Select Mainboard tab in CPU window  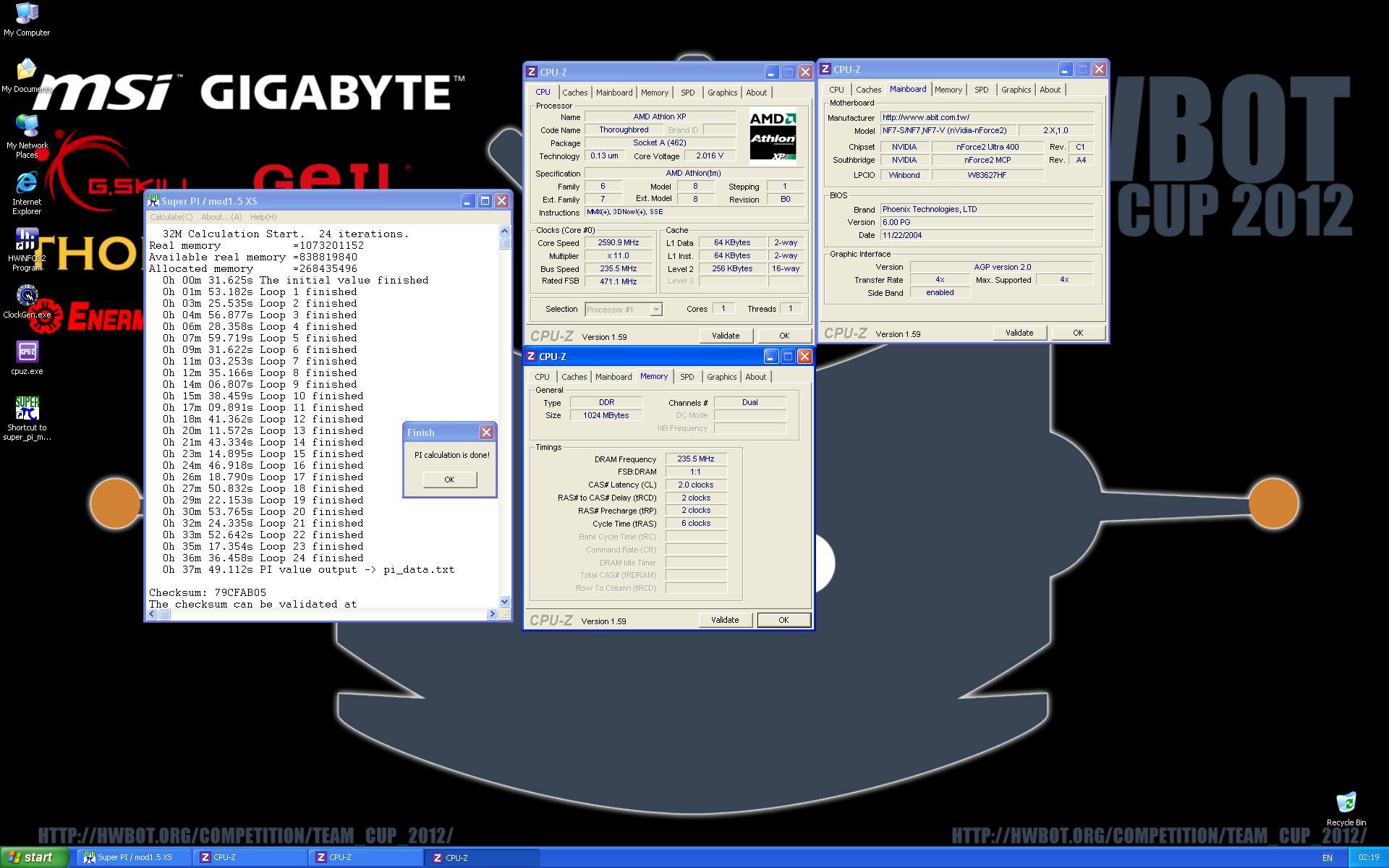pyautogui.click(x=614, y=93)
